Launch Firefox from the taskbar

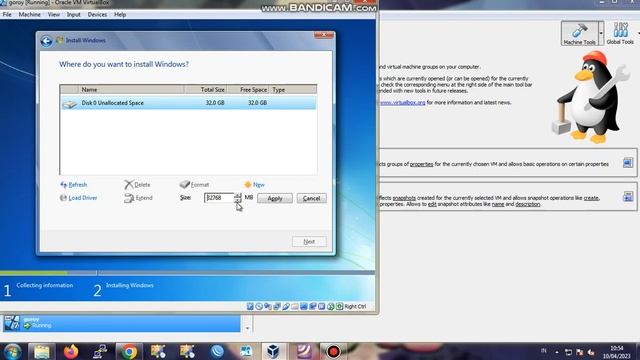[71, 351]
